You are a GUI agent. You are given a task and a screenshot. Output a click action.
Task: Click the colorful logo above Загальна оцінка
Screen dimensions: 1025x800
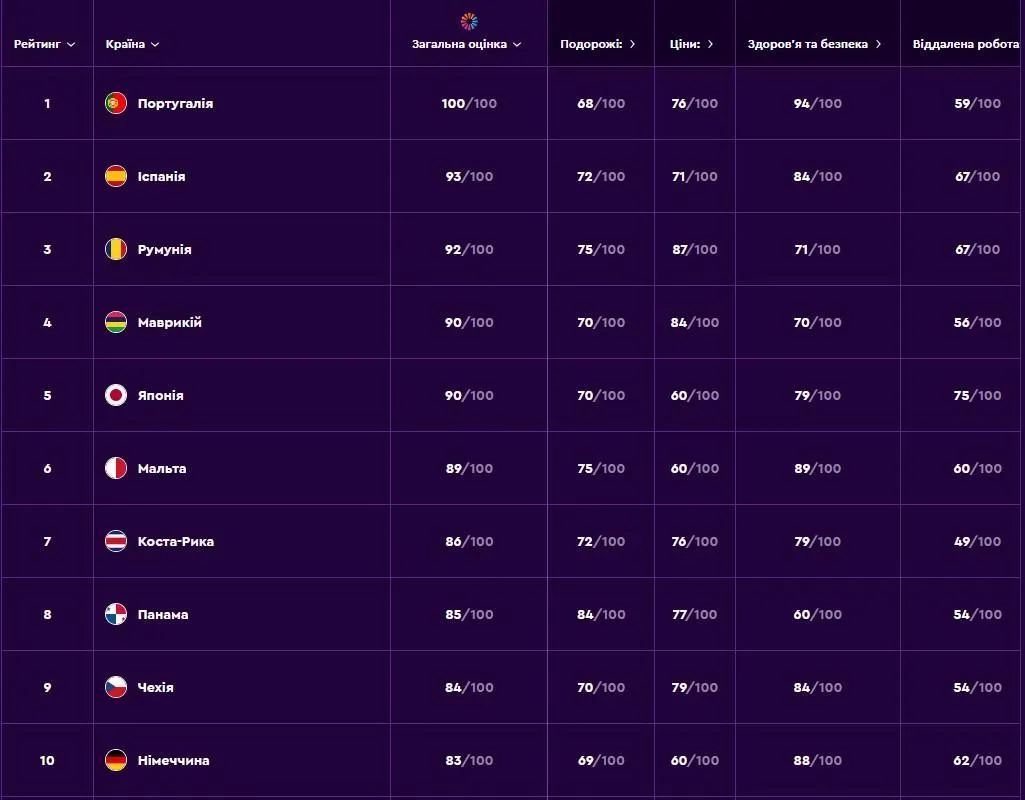(469, 21)
